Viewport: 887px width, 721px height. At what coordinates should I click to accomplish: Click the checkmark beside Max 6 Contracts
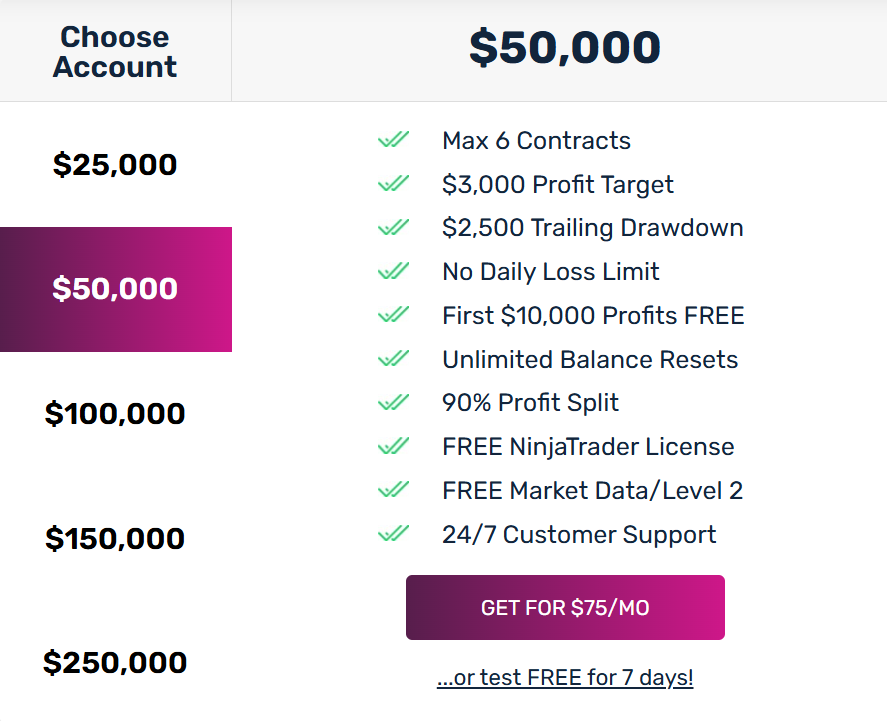coord(393,140)
